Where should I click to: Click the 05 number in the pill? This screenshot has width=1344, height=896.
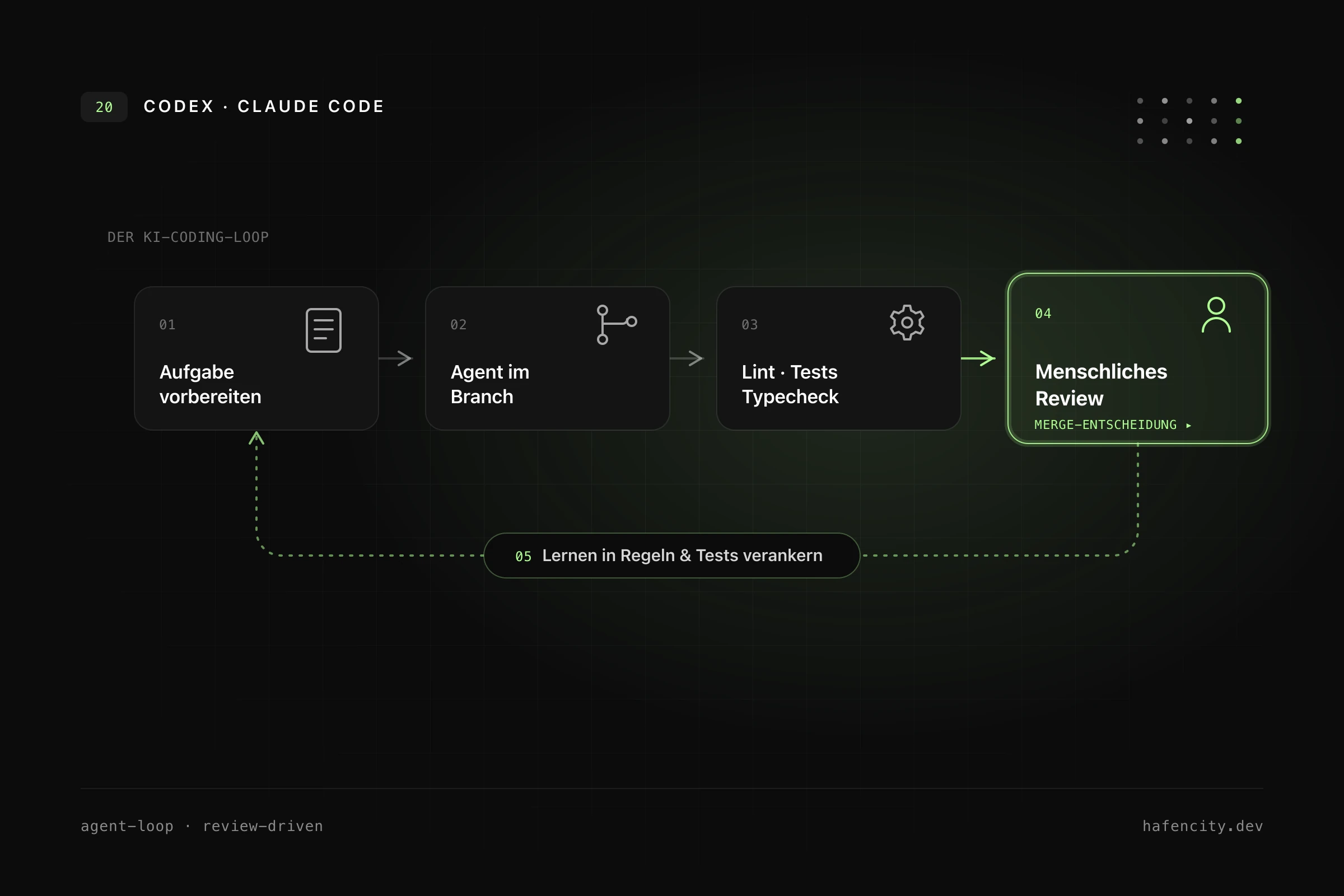click(x=524, y=557)
